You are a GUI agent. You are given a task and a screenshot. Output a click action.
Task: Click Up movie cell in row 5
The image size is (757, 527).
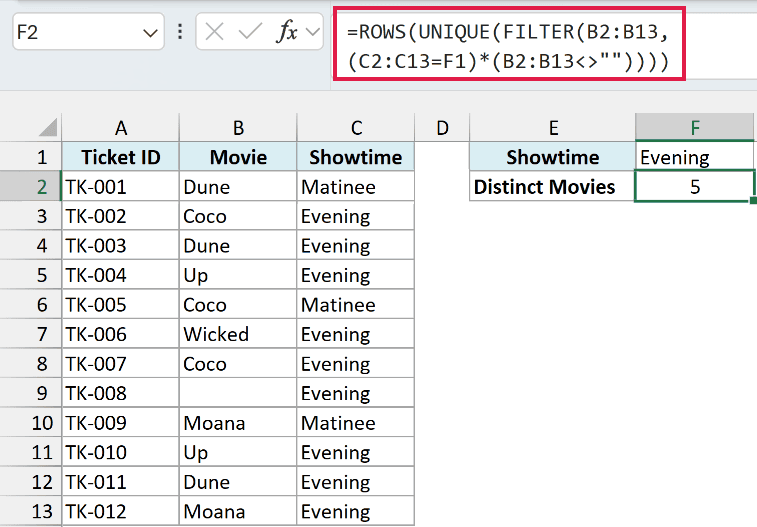238,275
